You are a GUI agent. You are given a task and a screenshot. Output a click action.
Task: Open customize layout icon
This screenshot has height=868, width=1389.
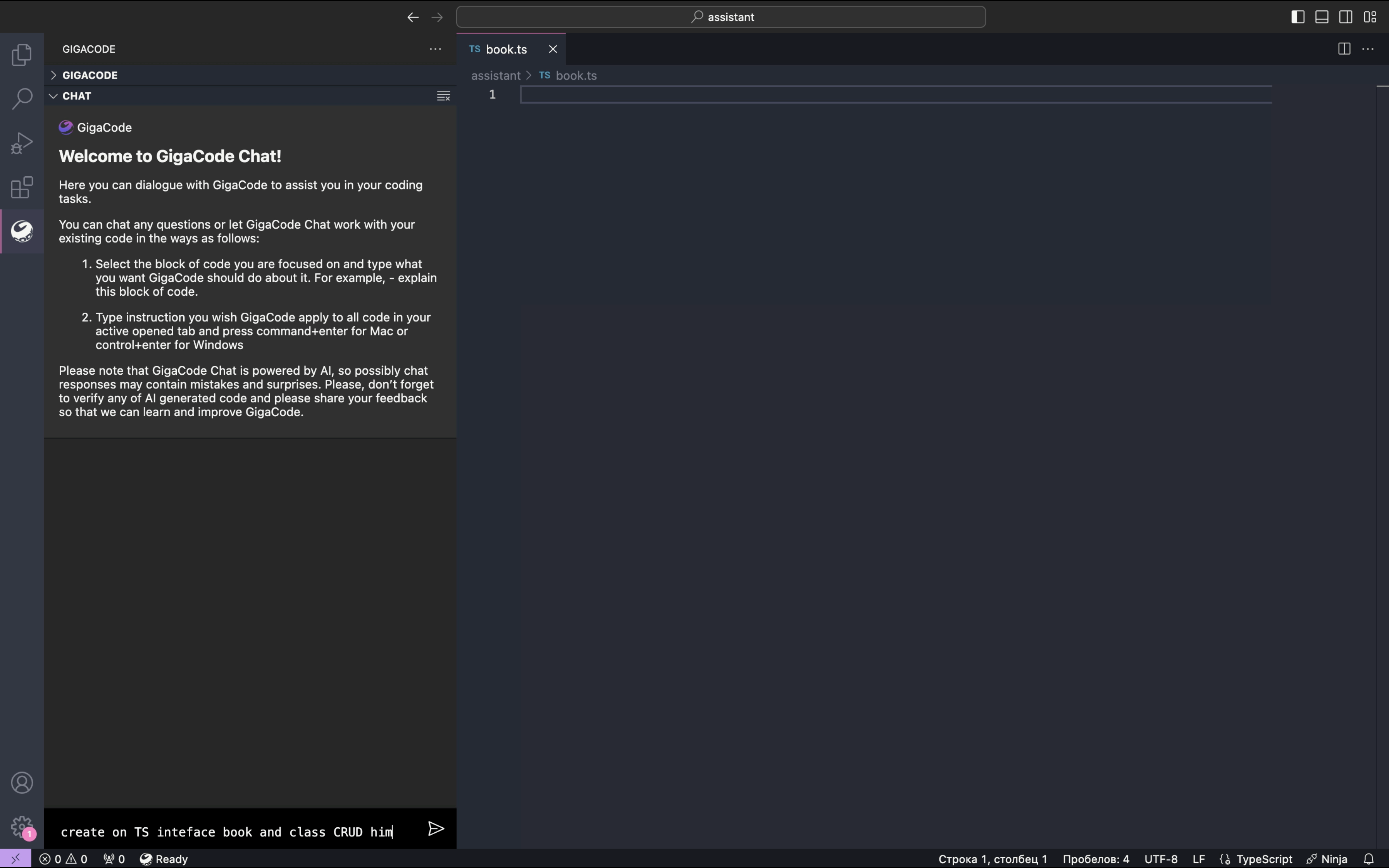pos(1370,17)
